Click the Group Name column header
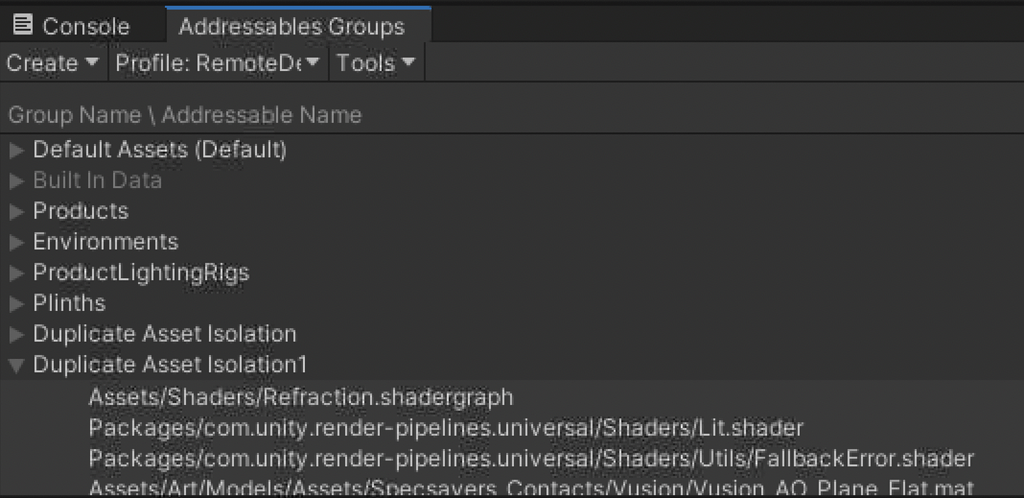This screenshot has height=498, width=1024. [185, 115]
